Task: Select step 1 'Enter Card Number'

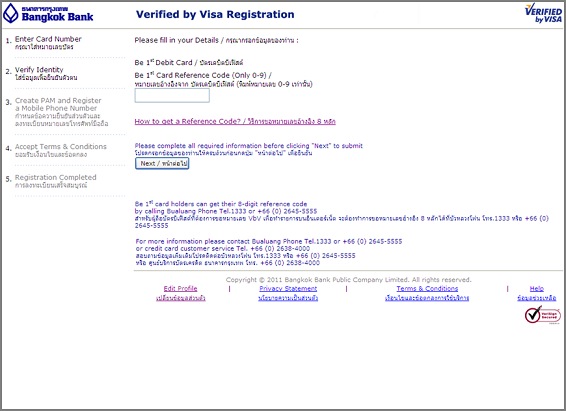Action: click(x=48, y=42)
